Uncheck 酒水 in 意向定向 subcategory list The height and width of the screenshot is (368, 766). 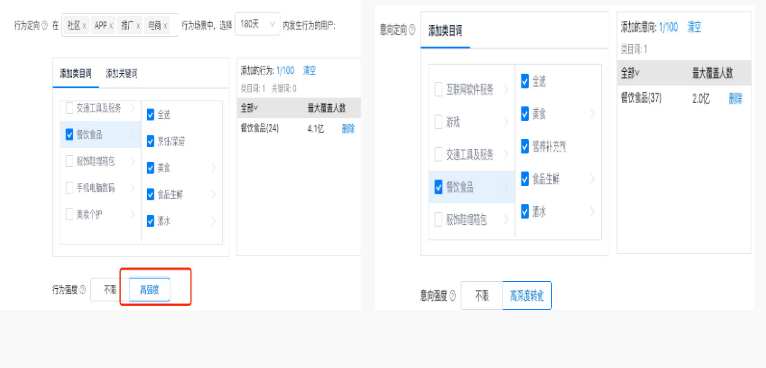click(x=525, y=212)
